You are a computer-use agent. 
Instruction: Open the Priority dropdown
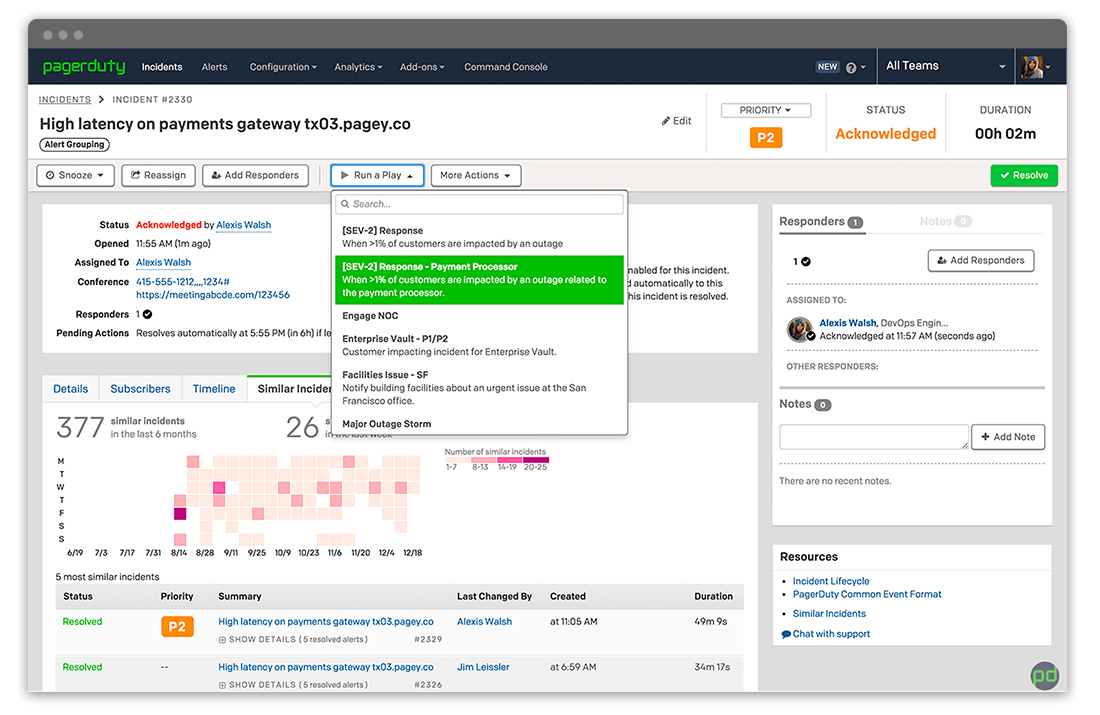click(x=765, y=110)
